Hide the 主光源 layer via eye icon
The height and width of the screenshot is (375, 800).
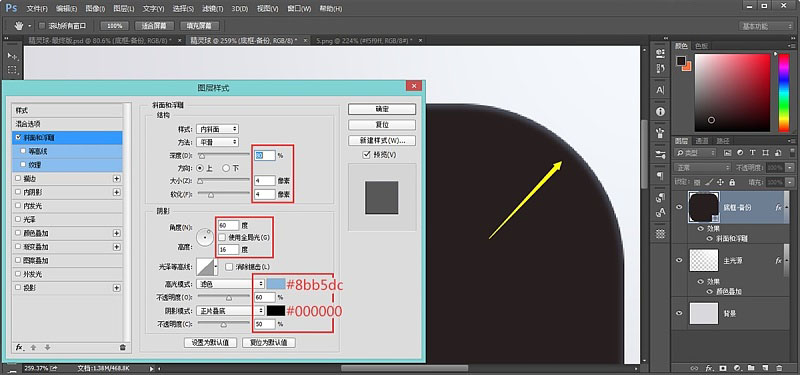pyautogui.click(x=679, y=260)
